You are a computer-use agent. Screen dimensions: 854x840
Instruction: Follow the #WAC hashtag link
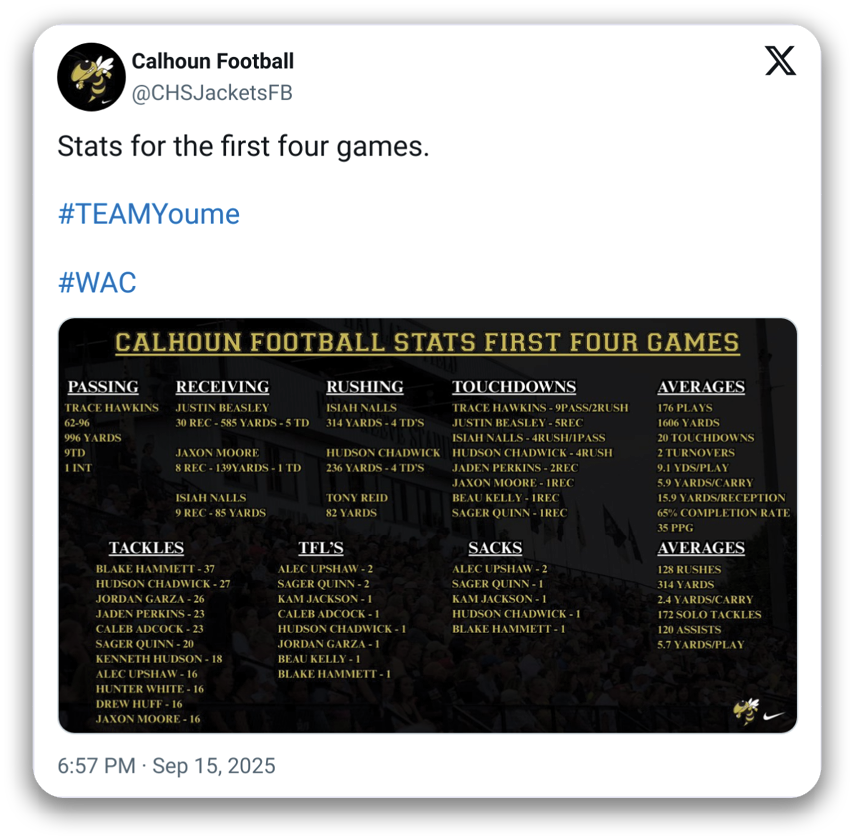pos(97,282)
